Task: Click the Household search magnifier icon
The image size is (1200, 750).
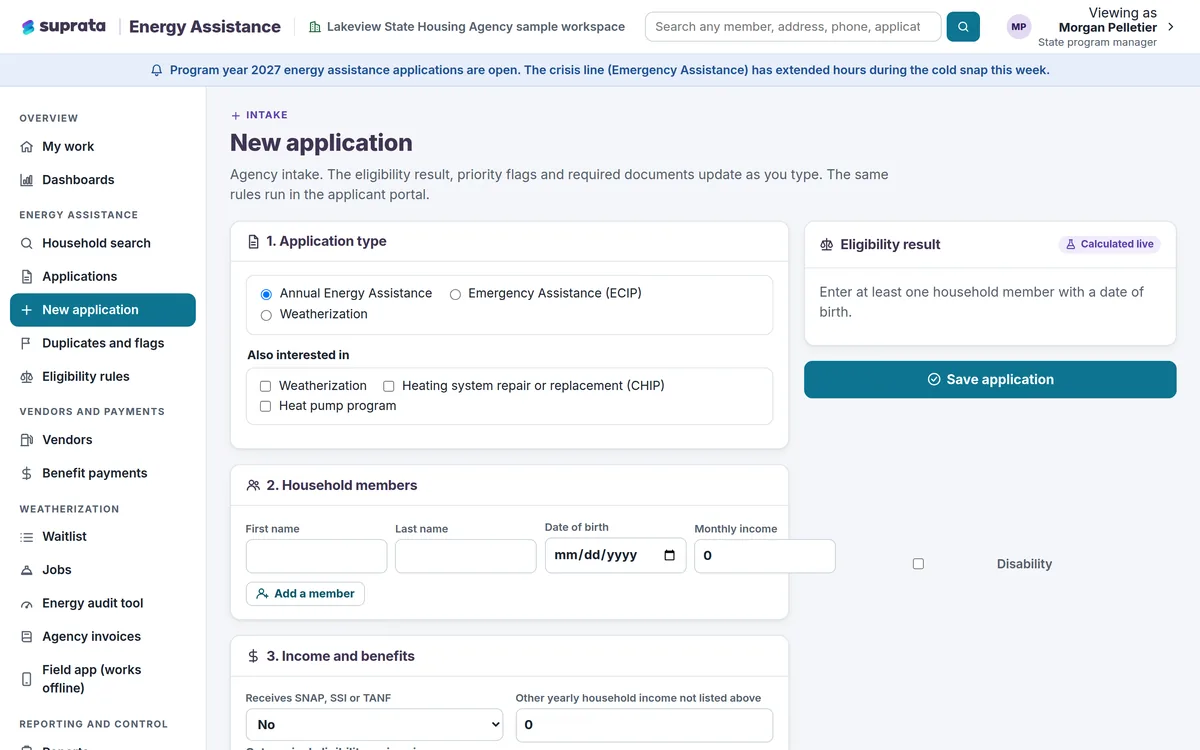Action: coord(27,243)
